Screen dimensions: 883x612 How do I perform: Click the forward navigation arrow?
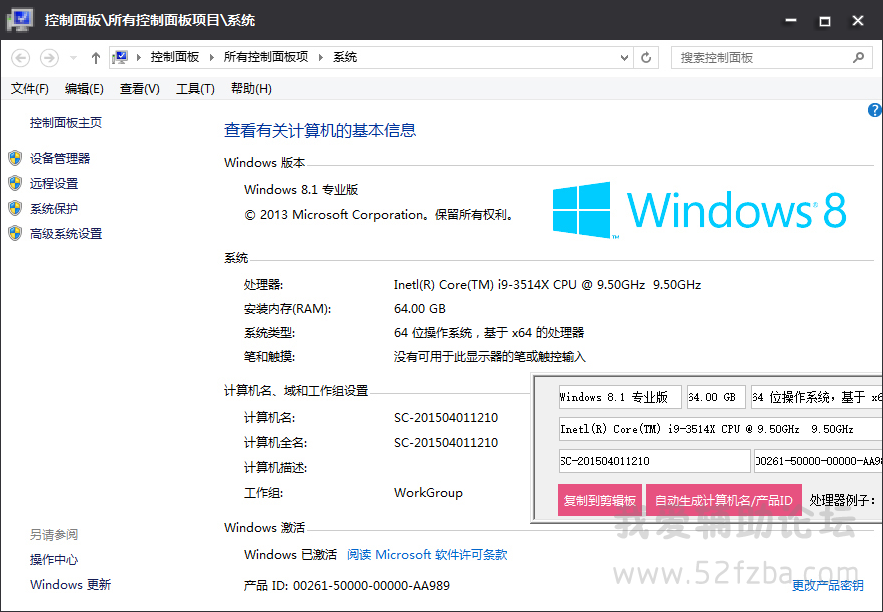(x=49, y=58)
